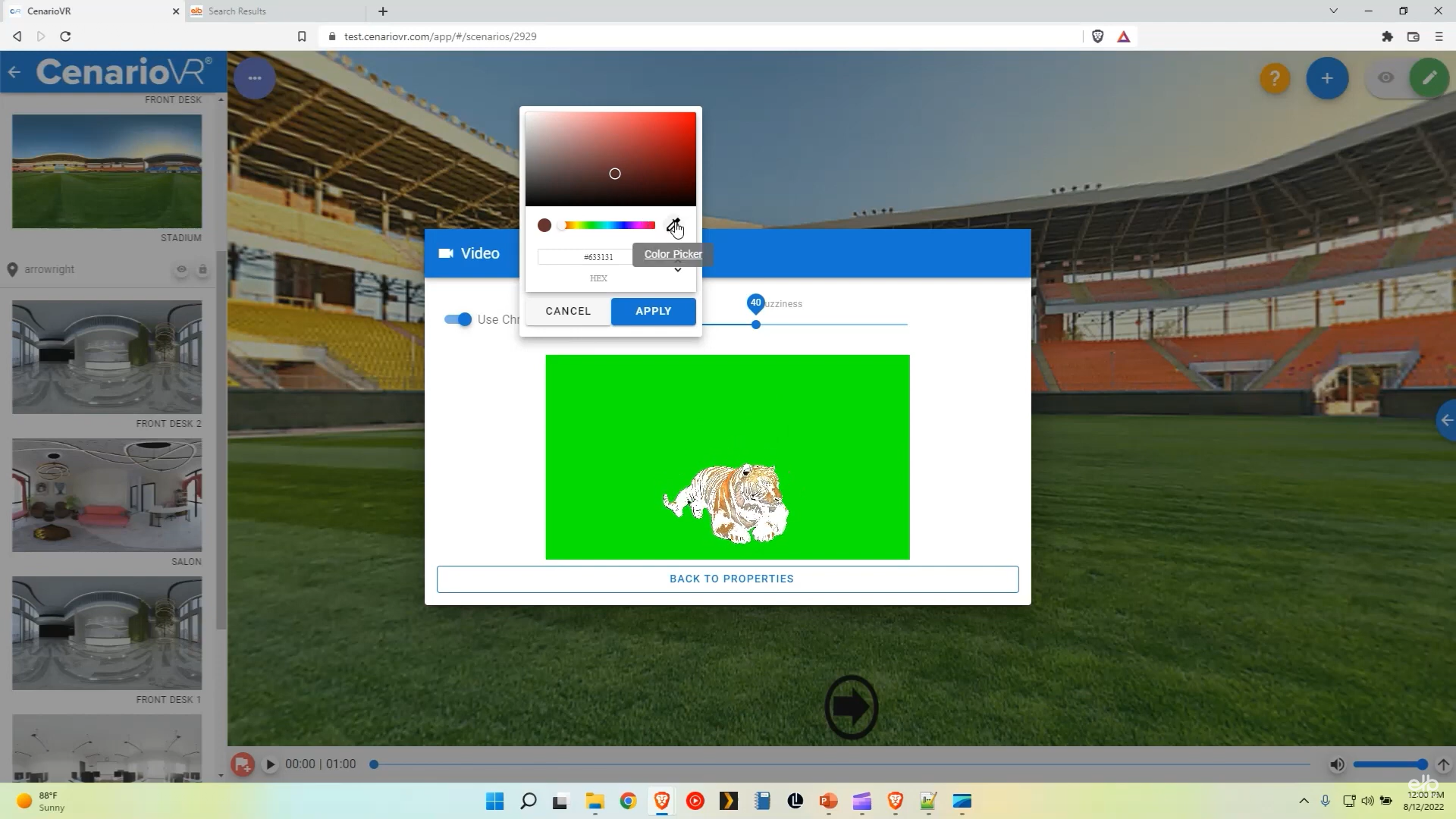This screenshot has height=819, width=1456.
Task: Click the blue plus add button
Action: coord(1327,78)
